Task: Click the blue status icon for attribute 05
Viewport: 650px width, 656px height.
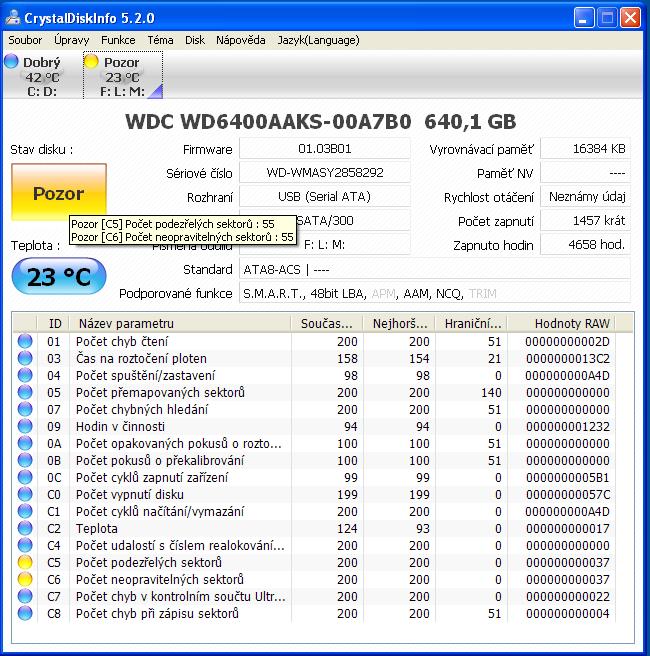Action: (x=25, y=392)
